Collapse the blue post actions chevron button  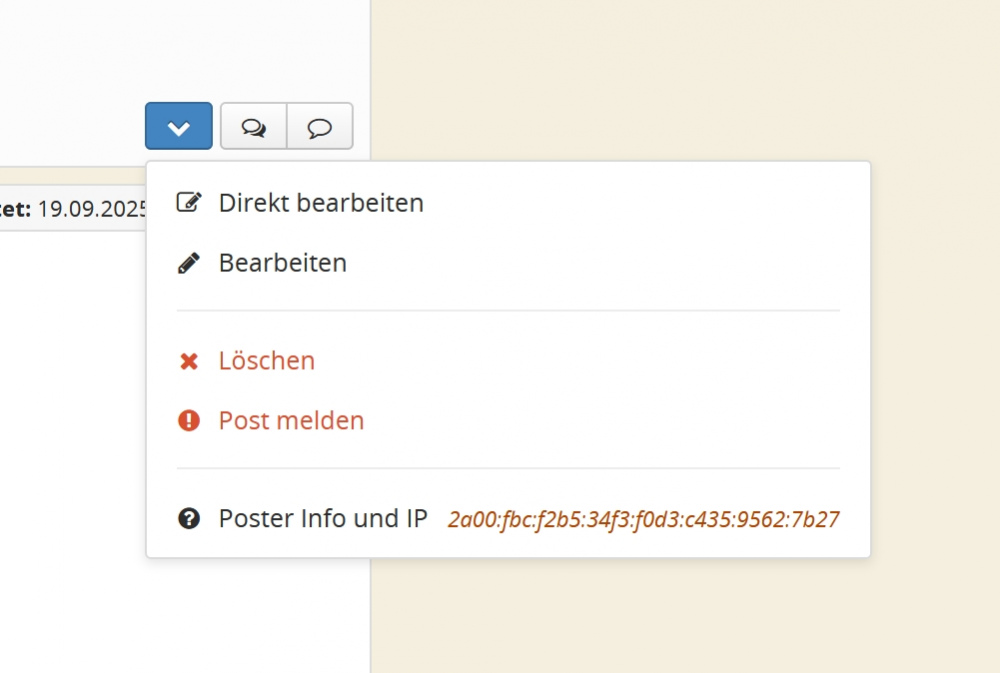point(178,126)
